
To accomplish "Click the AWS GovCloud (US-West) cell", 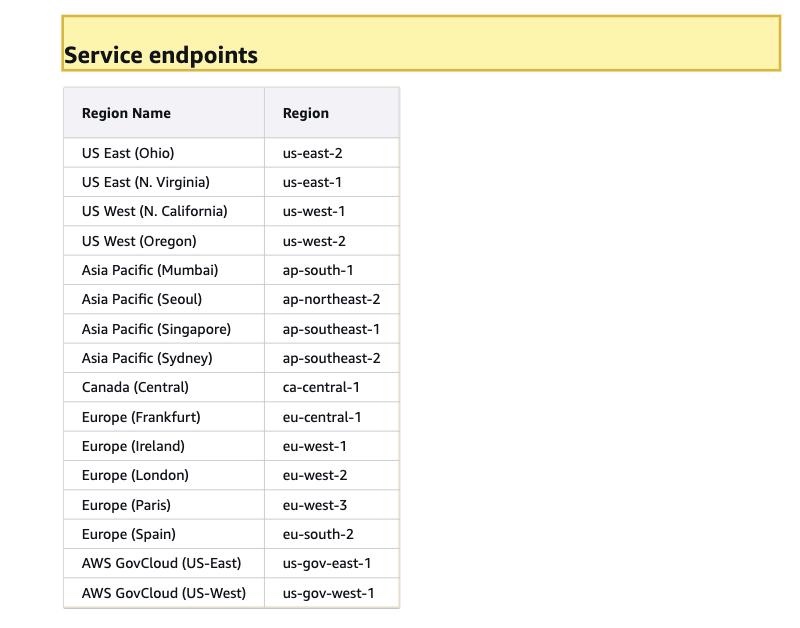I will tap(164, 593).
